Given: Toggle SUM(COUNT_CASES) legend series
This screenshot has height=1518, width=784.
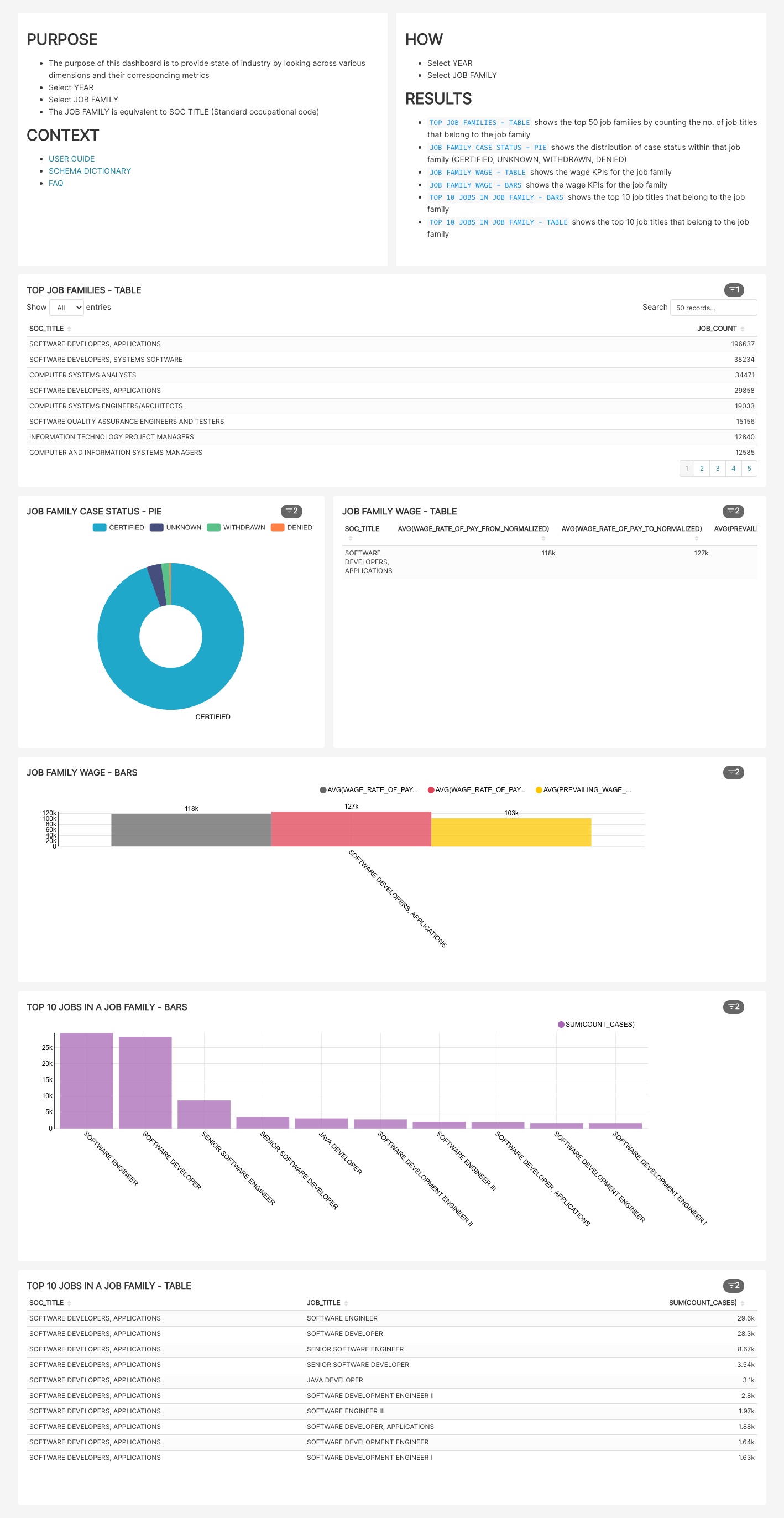Looking at the screenshot, I should 596,1024.
